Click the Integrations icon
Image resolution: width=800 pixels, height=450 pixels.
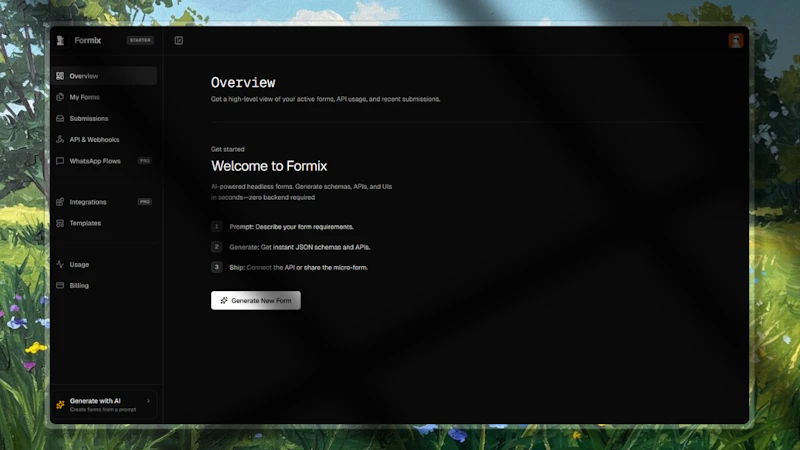(x=60, y=202)
